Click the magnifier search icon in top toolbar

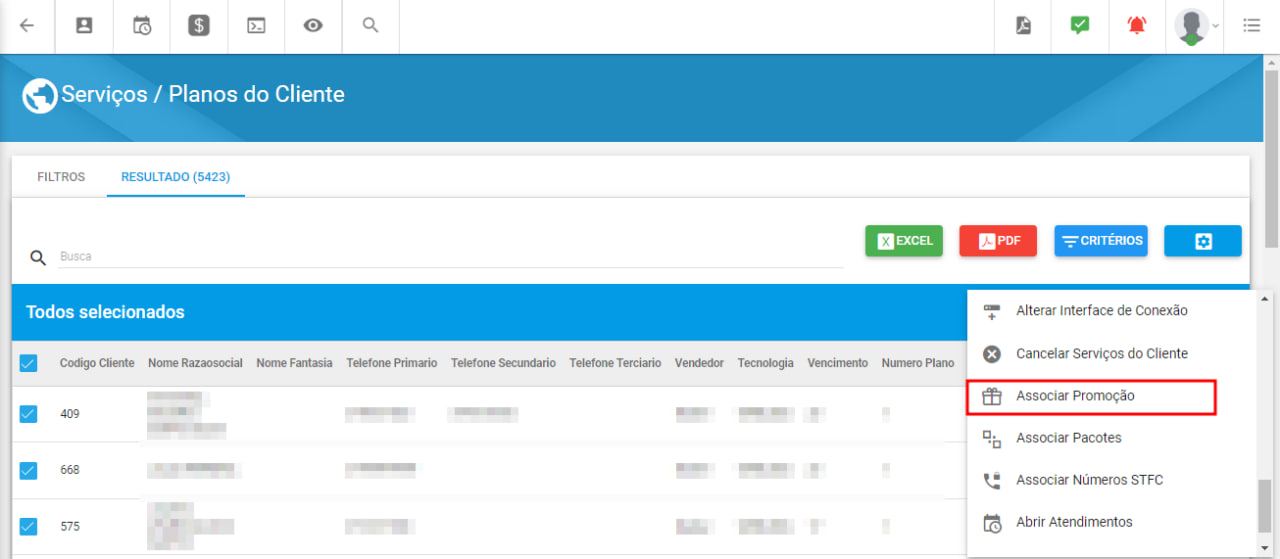[x=370, y=26]
